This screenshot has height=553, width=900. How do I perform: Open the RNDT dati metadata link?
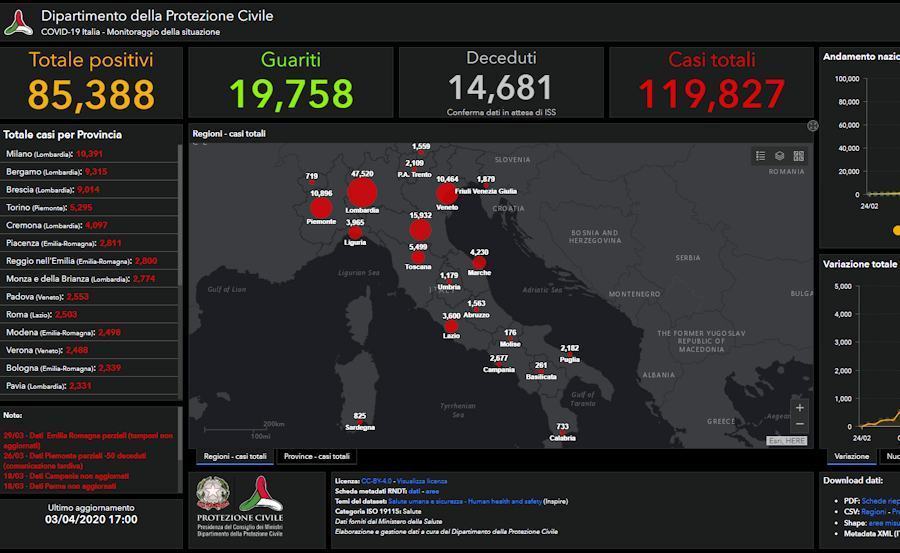[x=414, y=492]
